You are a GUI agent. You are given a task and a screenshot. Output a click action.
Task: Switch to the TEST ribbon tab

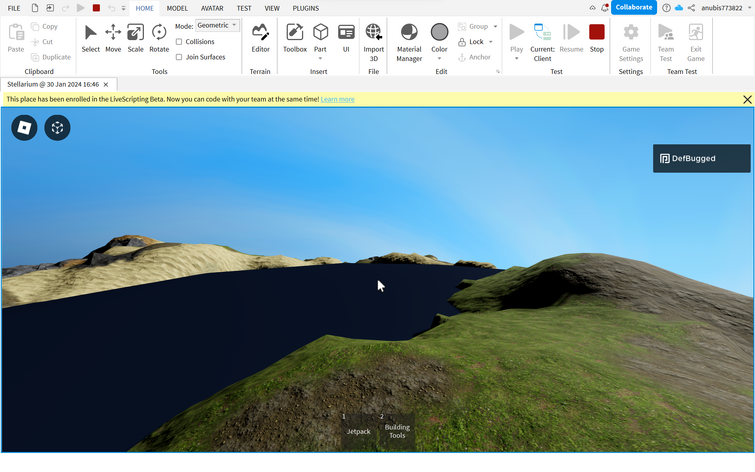point(244,8)
